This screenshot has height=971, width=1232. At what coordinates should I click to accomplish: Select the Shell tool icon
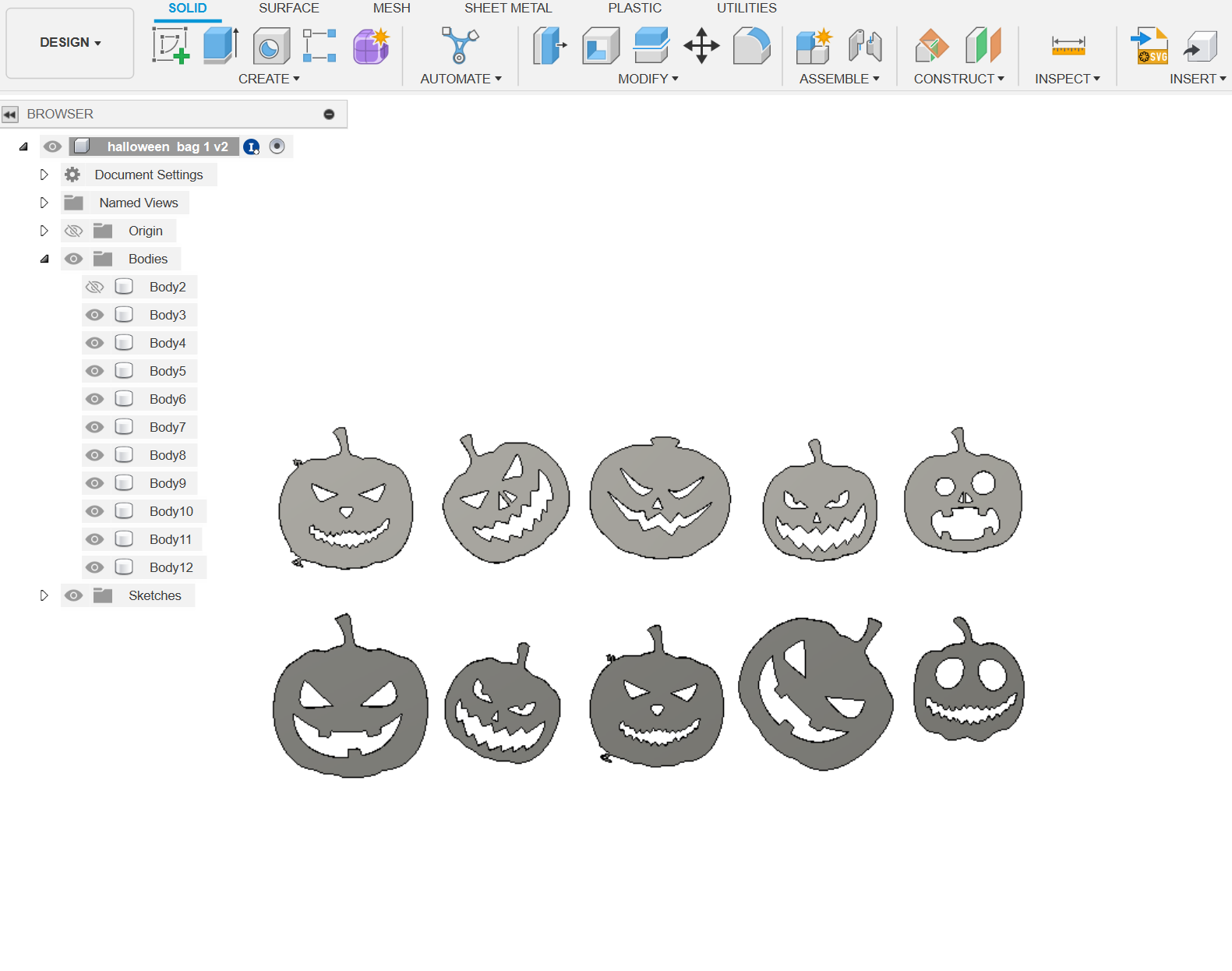click(x=601, y=46)
